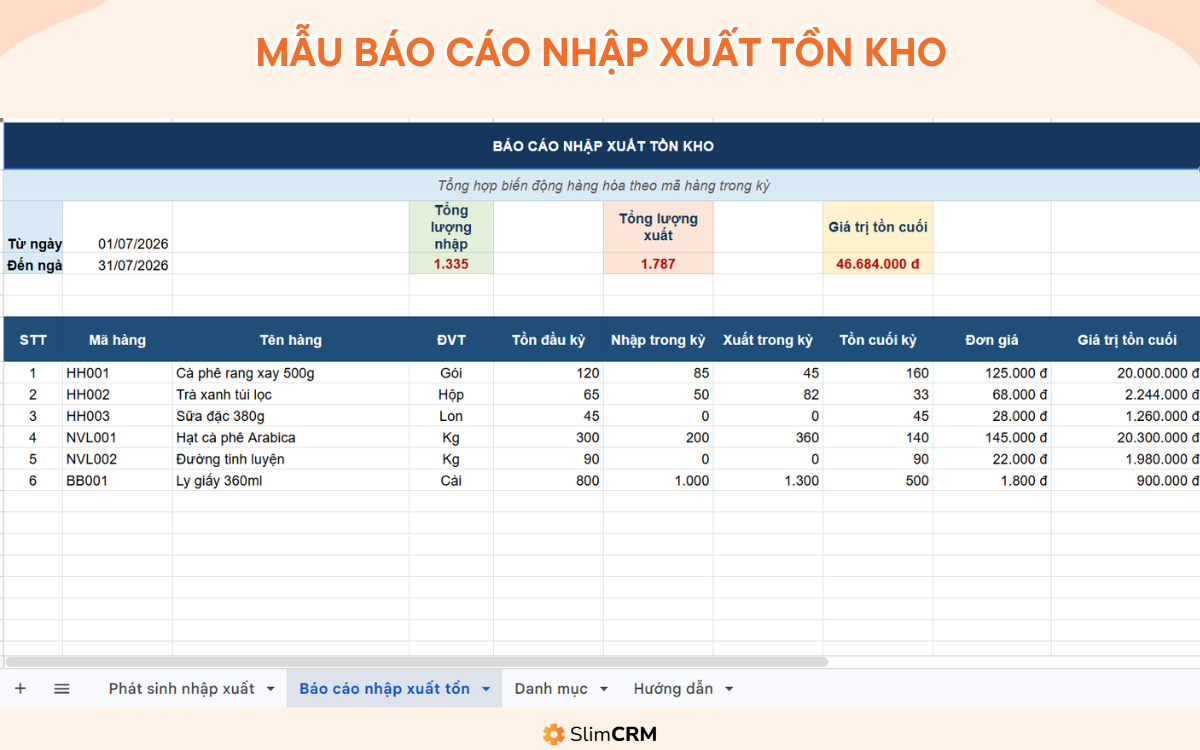Select the Mã hàng column header
1200x750 pixels.
(x=117, y=340)
